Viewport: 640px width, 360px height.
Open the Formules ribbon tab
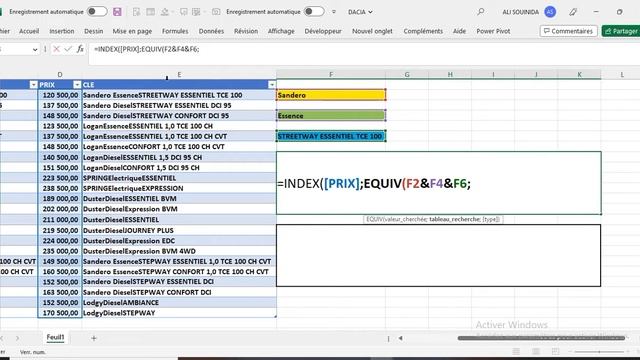click(x=175, y=31)
